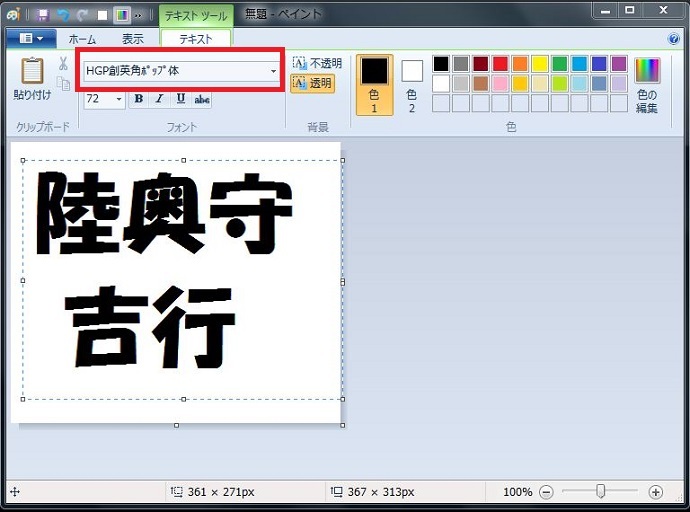The image size is (690, 512).
Task: Click the Redo arrow icon
Action: click(82, 15)
